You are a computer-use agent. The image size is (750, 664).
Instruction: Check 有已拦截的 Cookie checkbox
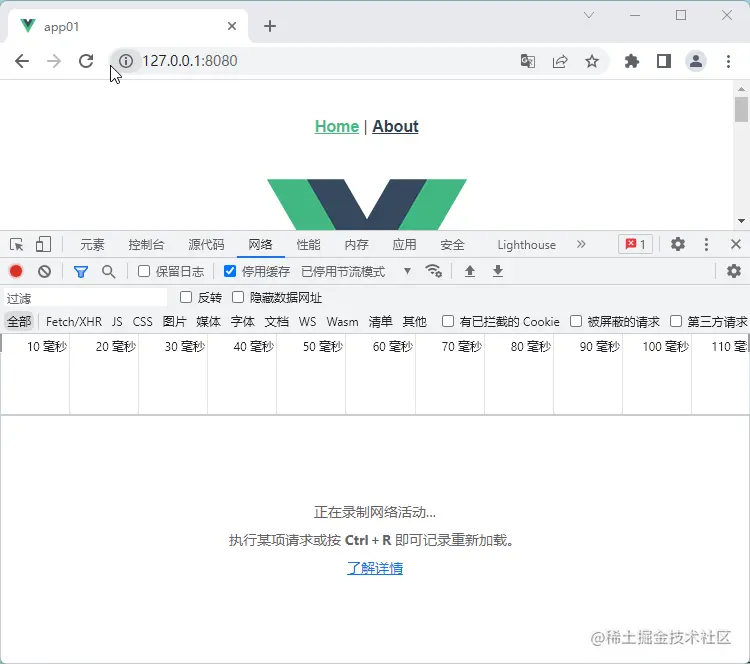coord(448,321)
